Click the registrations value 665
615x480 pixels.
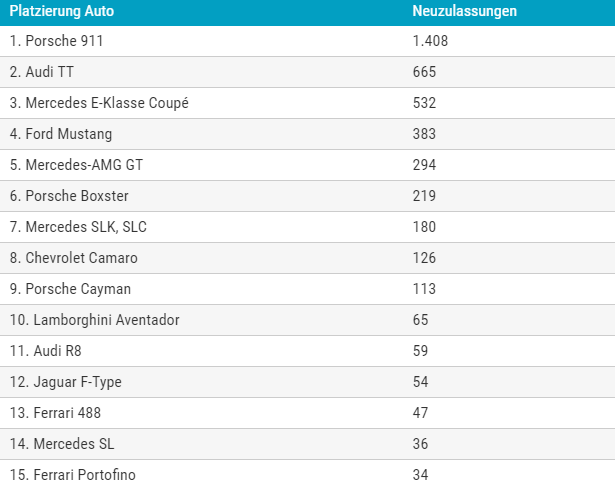(x=424, y=72)
